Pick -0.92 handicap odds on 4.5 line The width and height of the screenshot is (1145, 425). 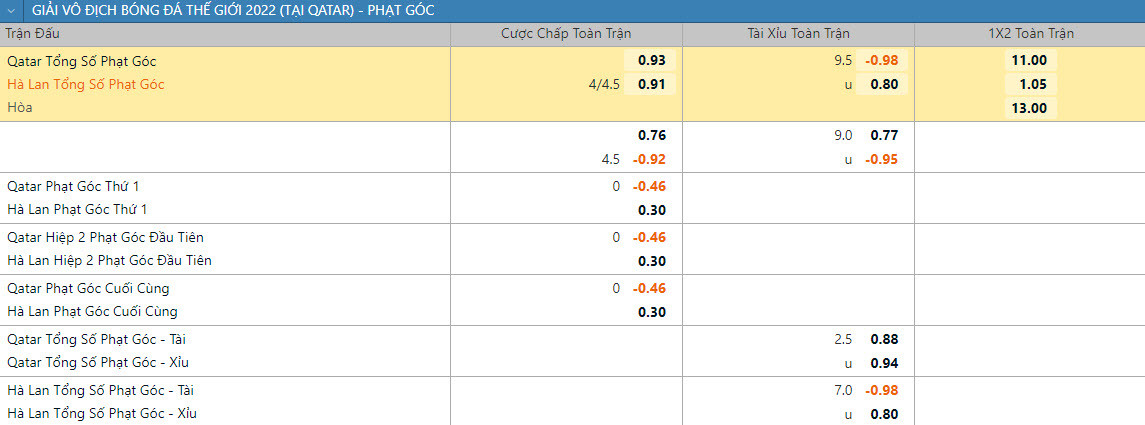(649, 159)
